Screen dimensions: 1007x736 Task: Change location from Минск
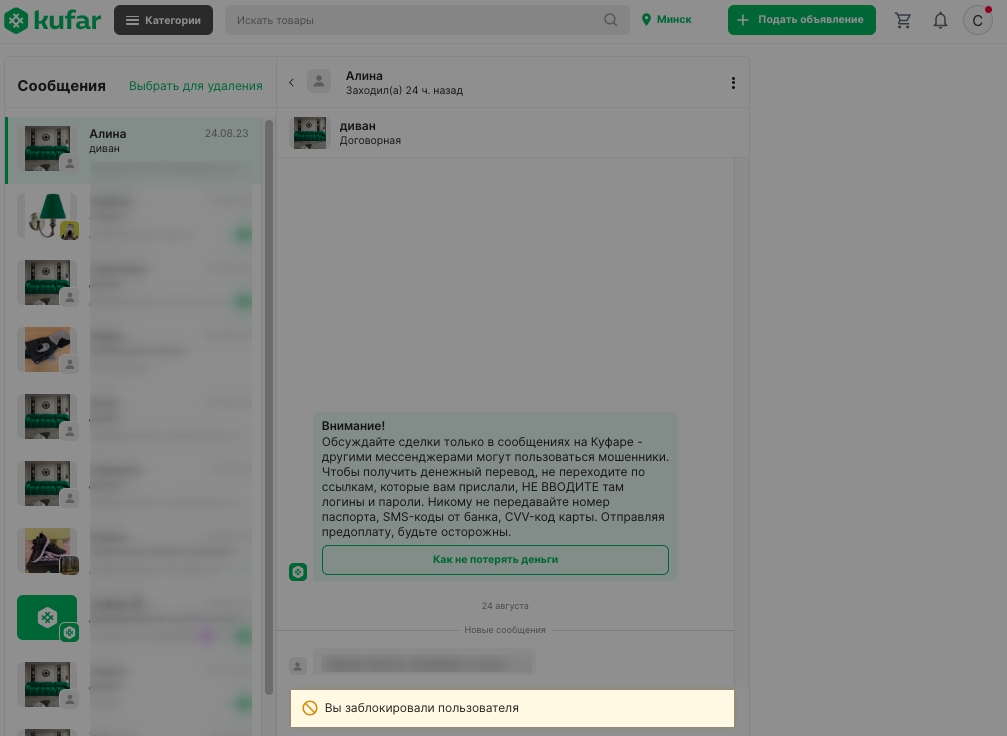coord(667,20)
